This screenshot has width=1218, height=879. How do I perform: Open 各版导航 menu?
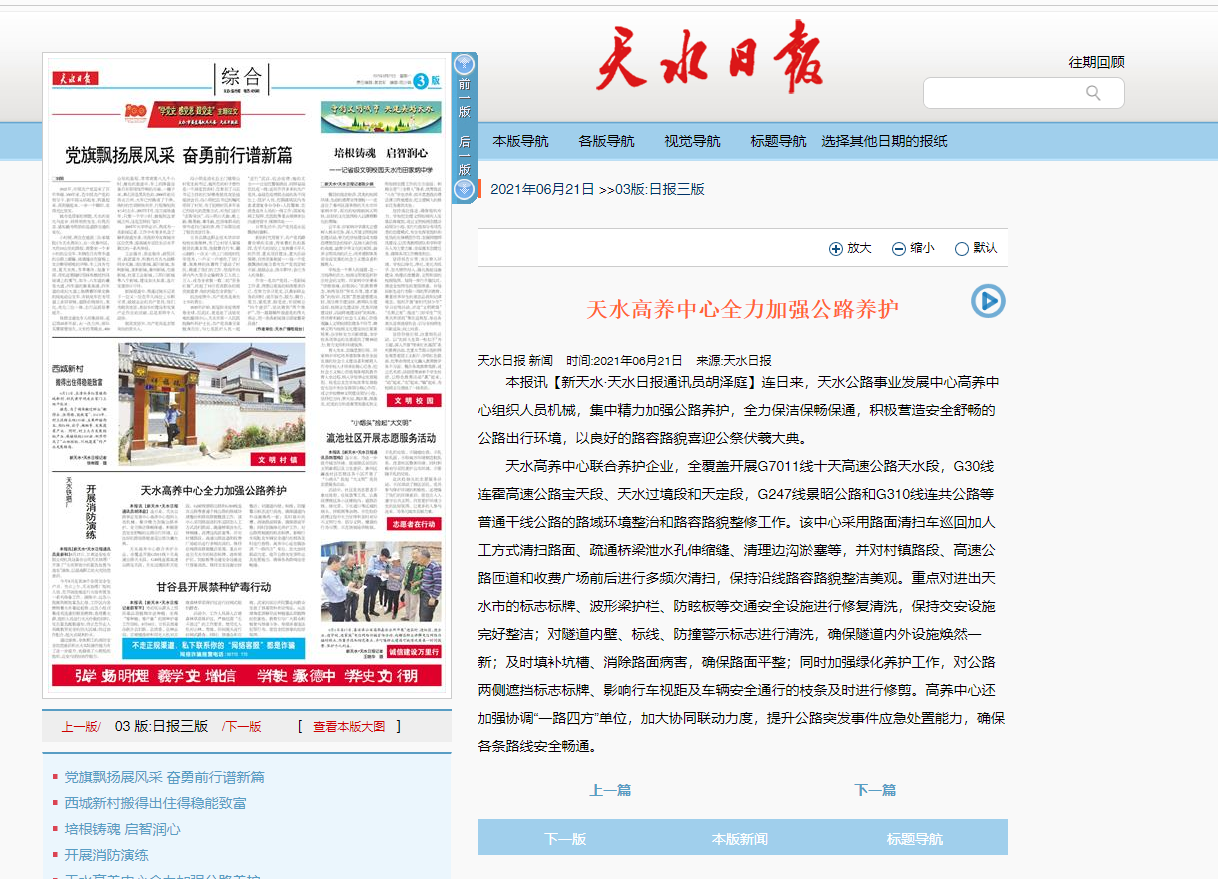pyautogui.click(x=606, y=141)
